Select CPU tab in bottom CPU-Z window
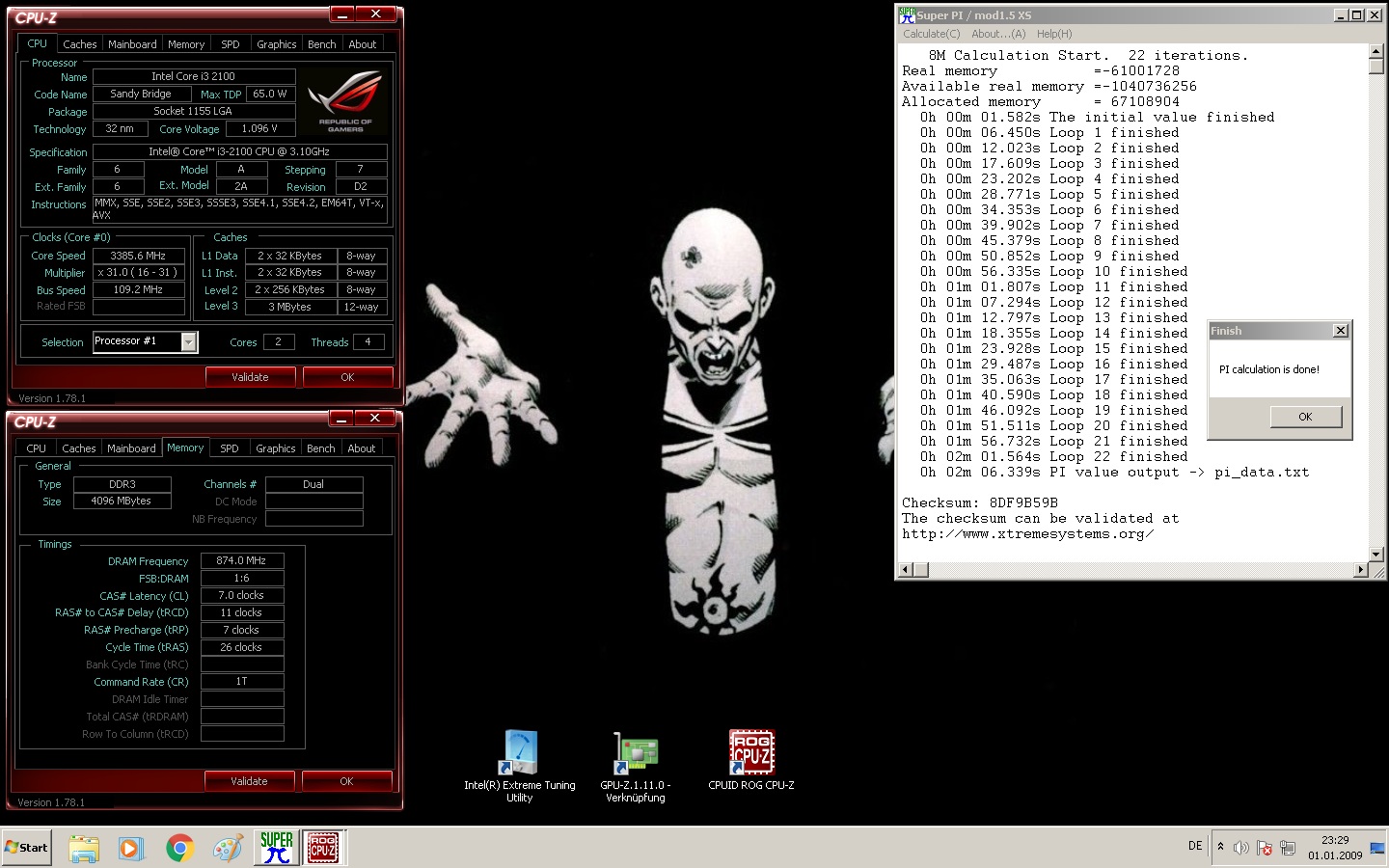The height and width of the screenshot is (868, 1389). (36, 448)
